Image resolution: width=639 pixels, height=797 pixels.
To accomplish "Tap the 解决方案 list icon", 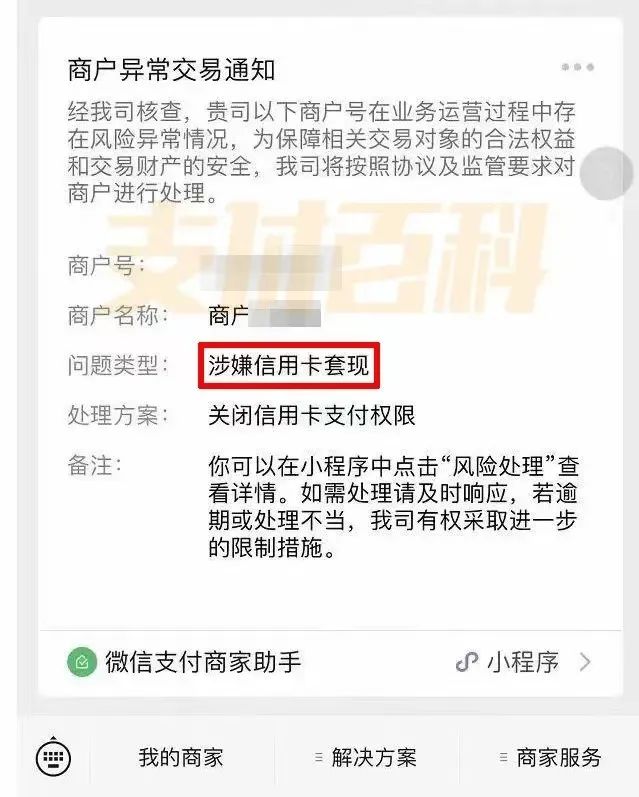I will [319, 757].
